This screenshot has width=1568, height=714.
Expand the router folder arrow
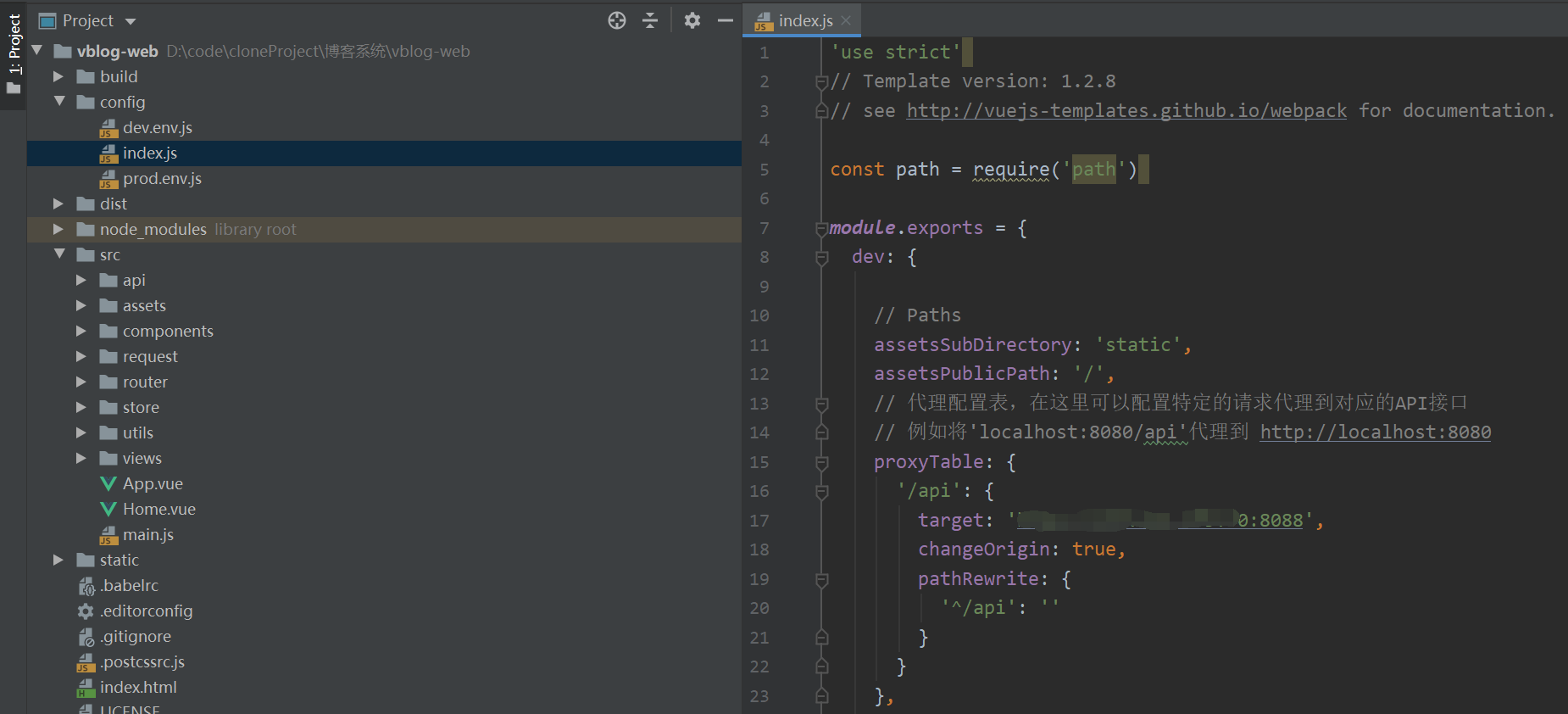81,382
